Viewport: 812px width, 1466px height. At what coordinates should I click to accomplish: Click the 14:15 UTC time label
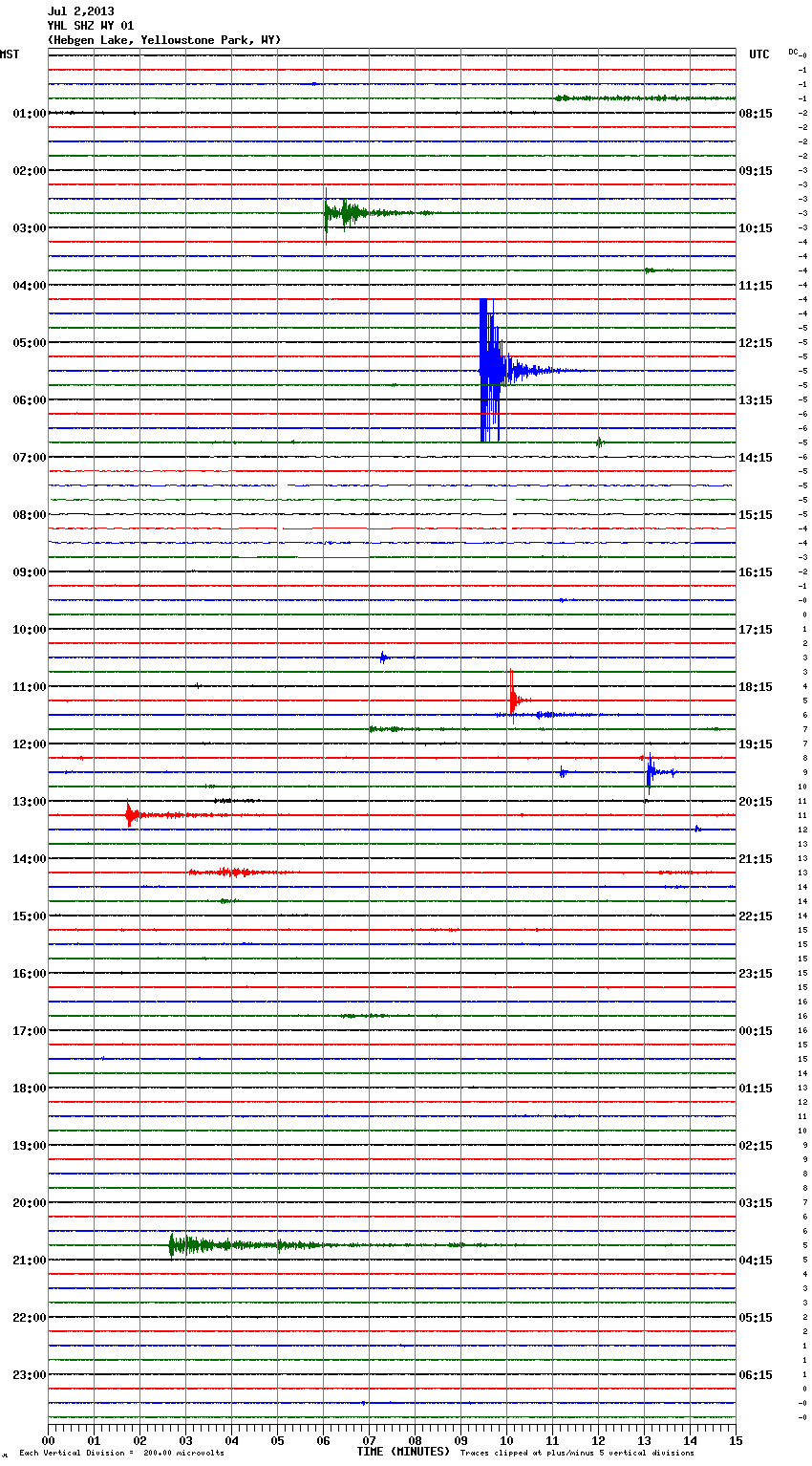coord(756,457)
